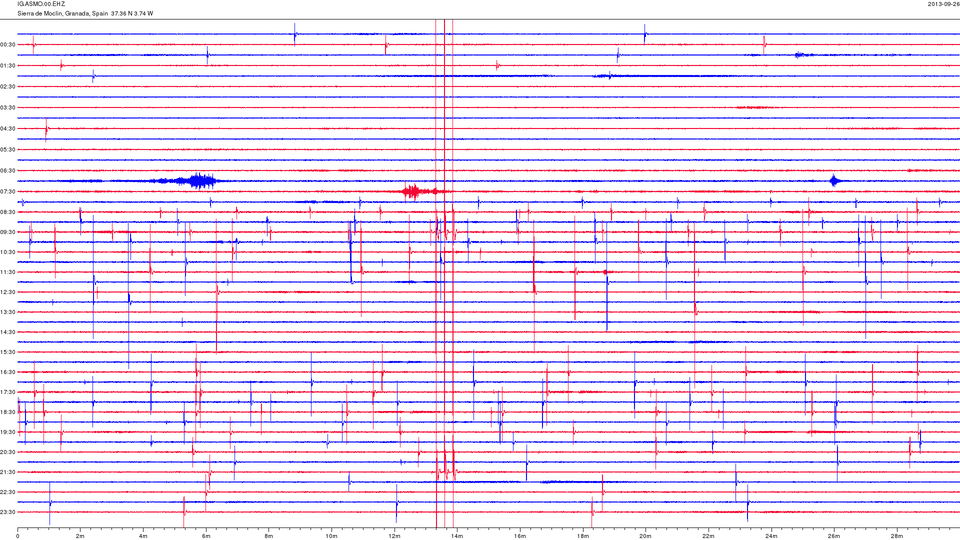The height and width of the screenshot is (540, 960).
Task: Click the 8m tick on minute axis
Action: [269, 536]
